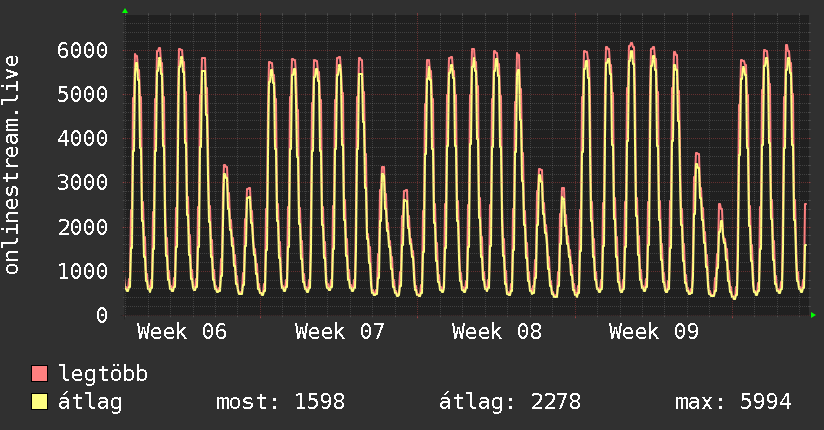Screen dimensions: 824x430
Task: Click the "max: 5994" statistic
Action: (x=733, y=402)
